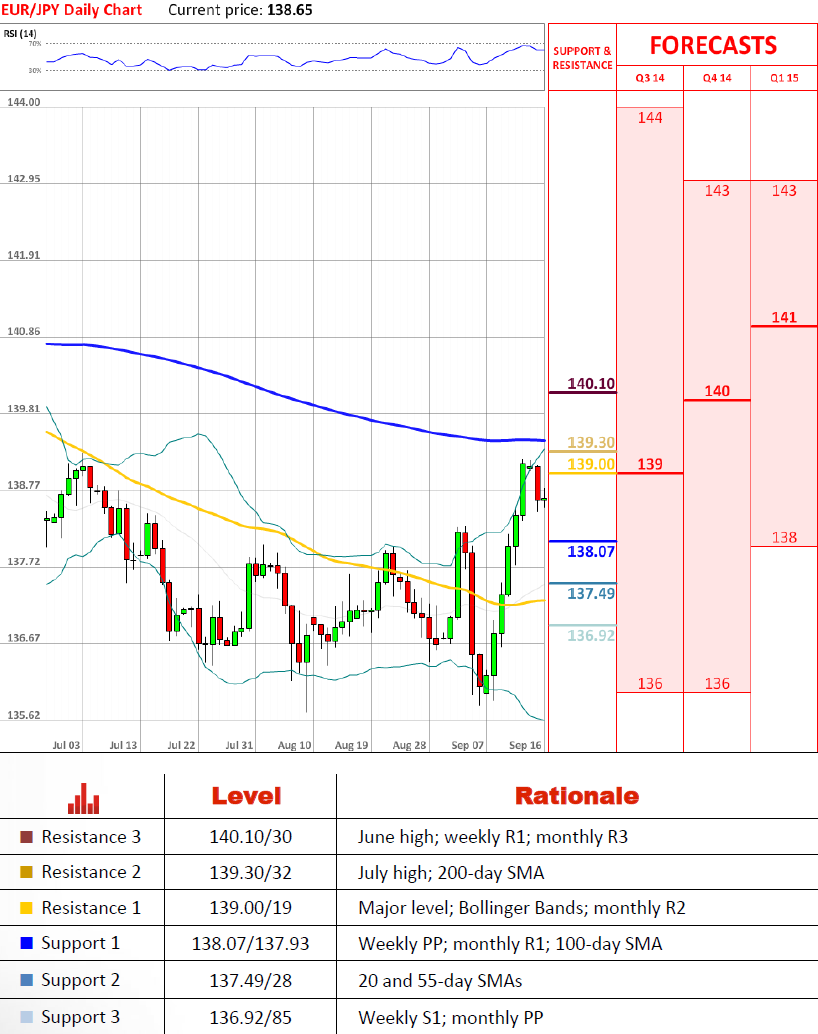This screenshot has height=1034, width=818.
Task: Click the 'Support 2' row label
Action: 80,981
